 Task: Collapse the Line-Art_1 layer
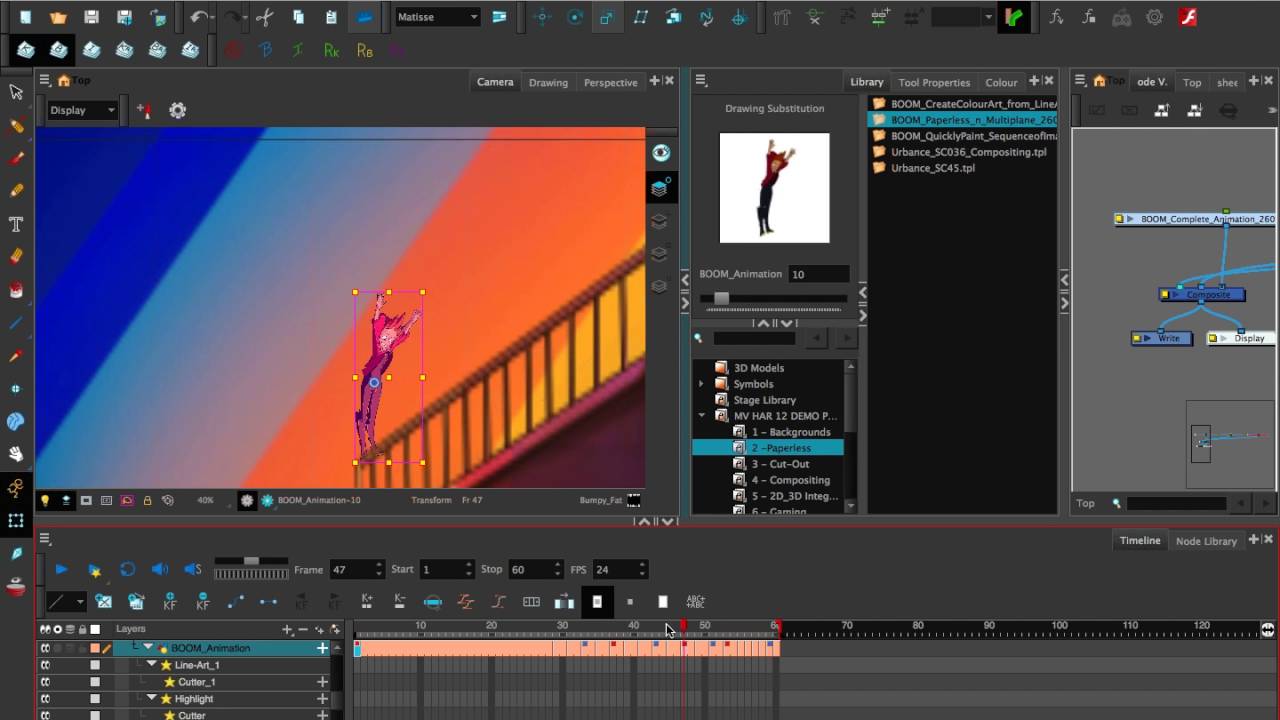point(152,665)
